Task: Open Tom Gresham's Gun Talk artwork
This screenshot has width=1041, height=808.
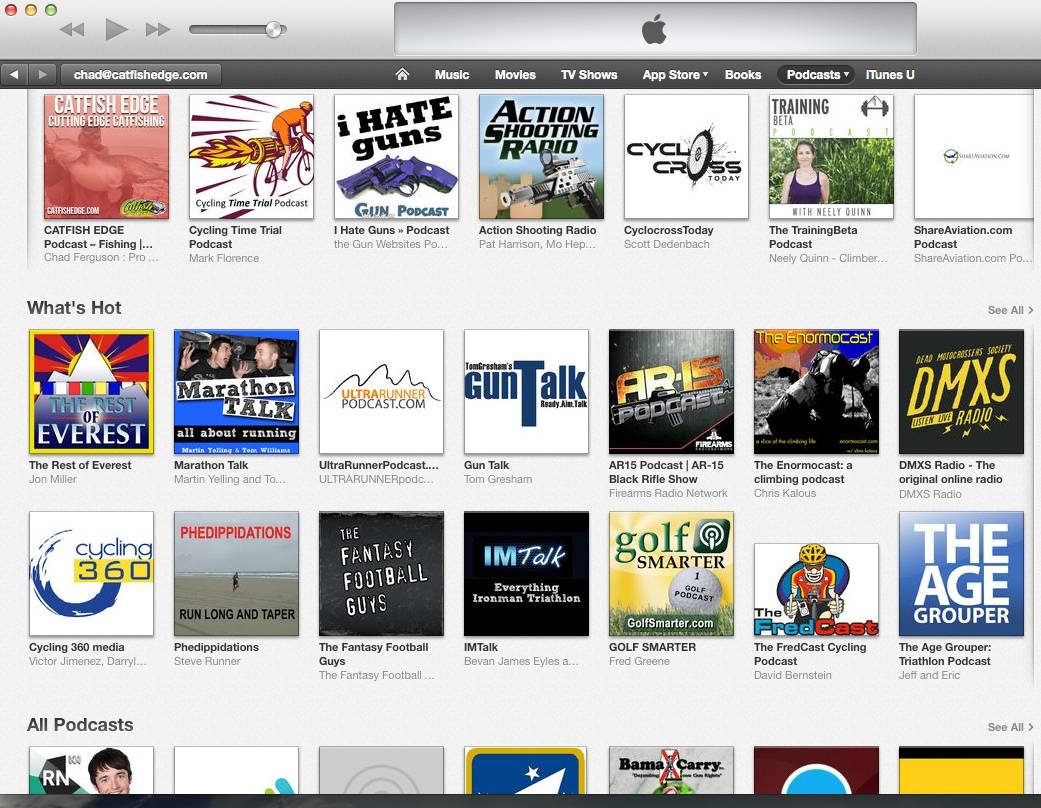Action: pos(526,392)
